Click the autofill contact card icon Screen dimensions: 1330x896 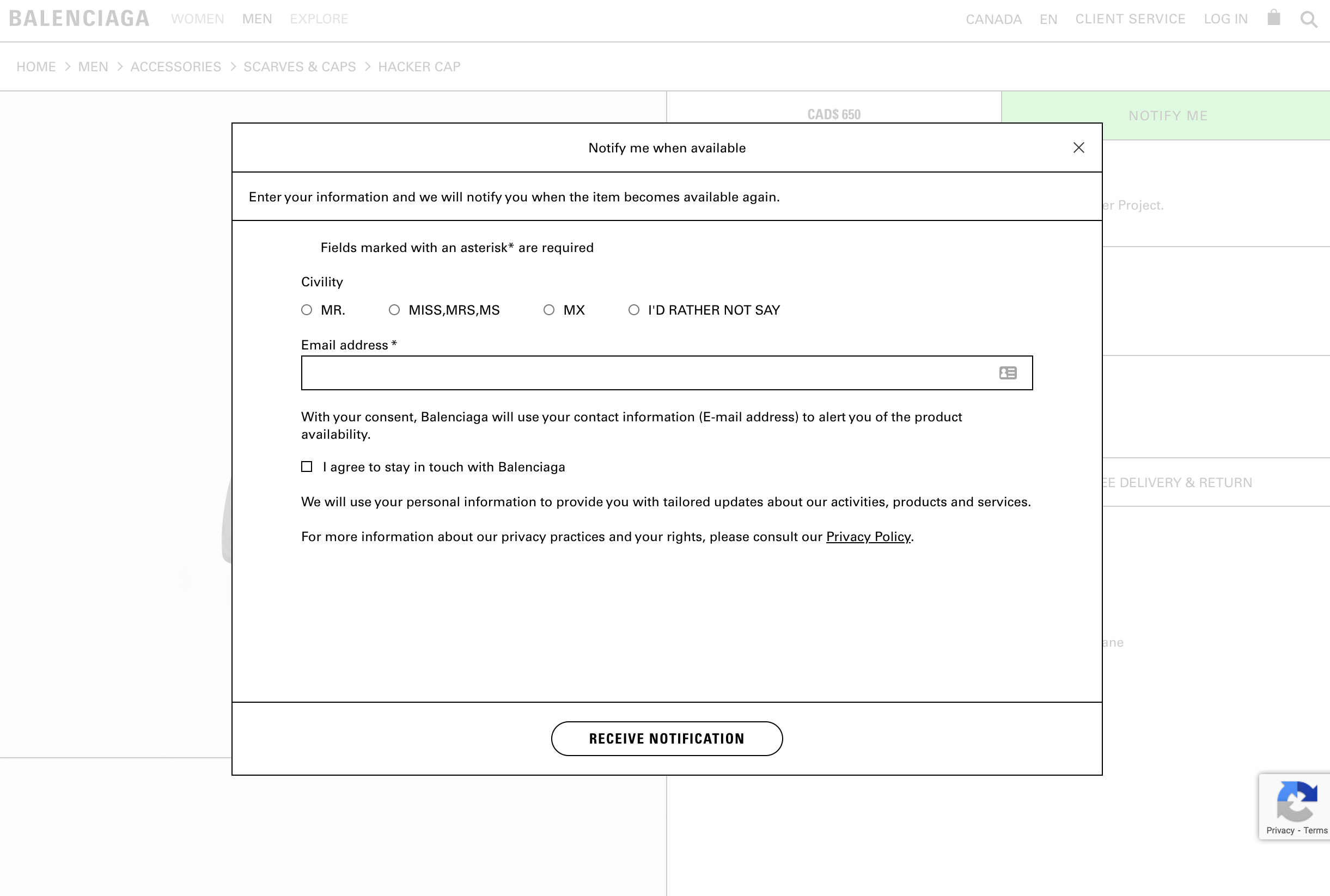1008,373
